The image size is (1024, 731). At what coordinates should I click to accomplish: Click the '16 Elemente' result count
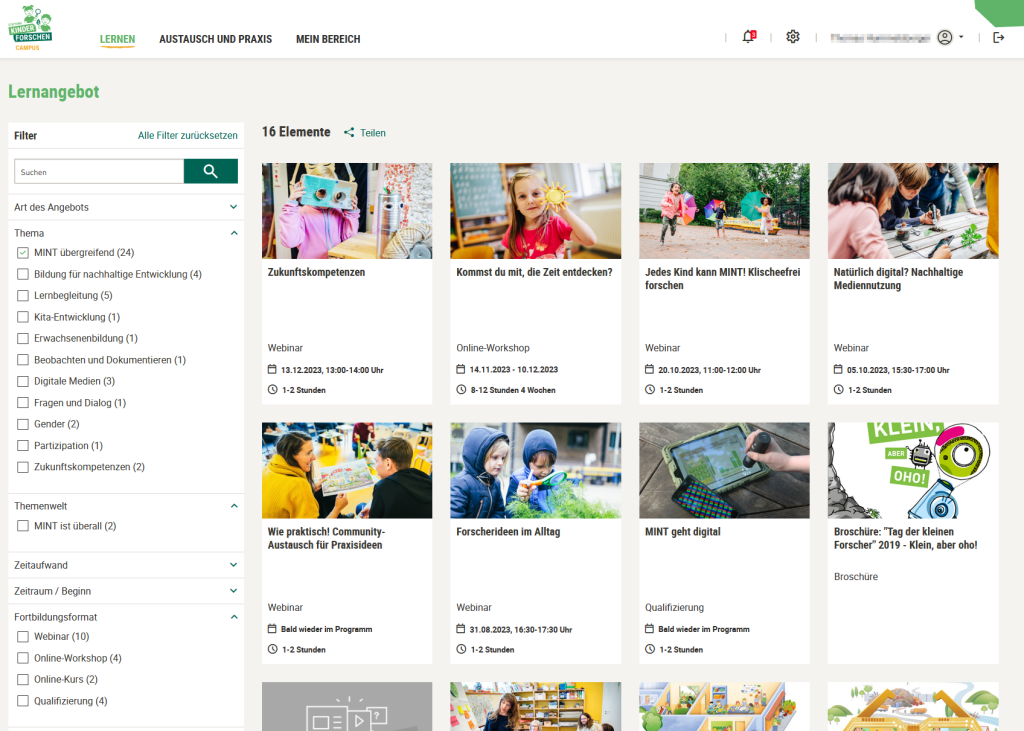pyautogui.click(x=296, y=132)
